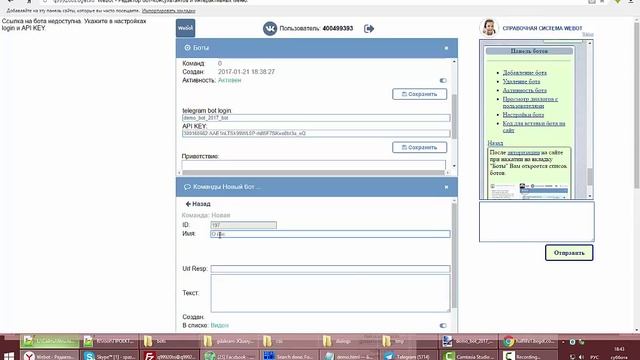Follow the авторизации link in help text
The height and width of the screenshot is (360, 640).
pos(523,153)
